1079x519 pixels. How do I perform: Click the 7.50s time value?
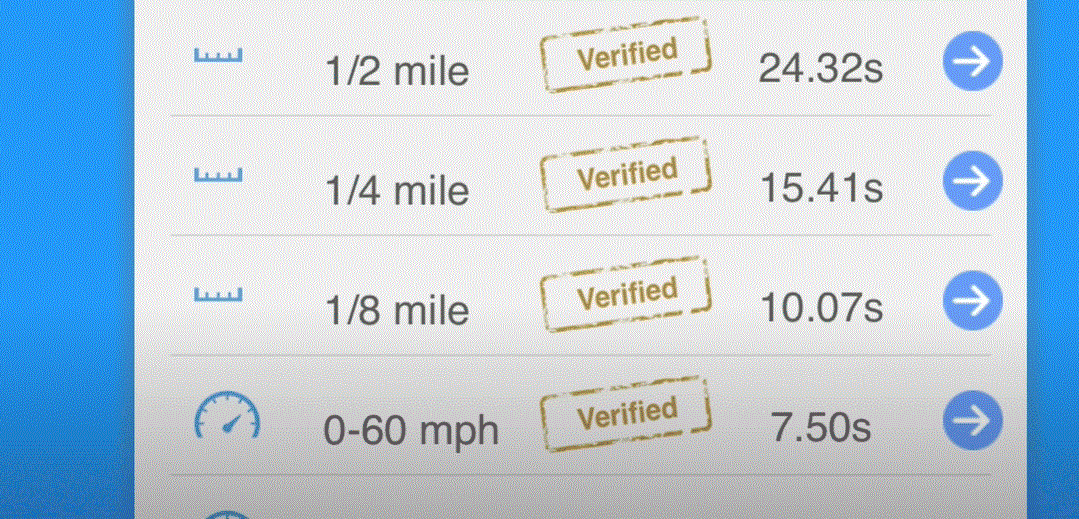pos(821,428)
